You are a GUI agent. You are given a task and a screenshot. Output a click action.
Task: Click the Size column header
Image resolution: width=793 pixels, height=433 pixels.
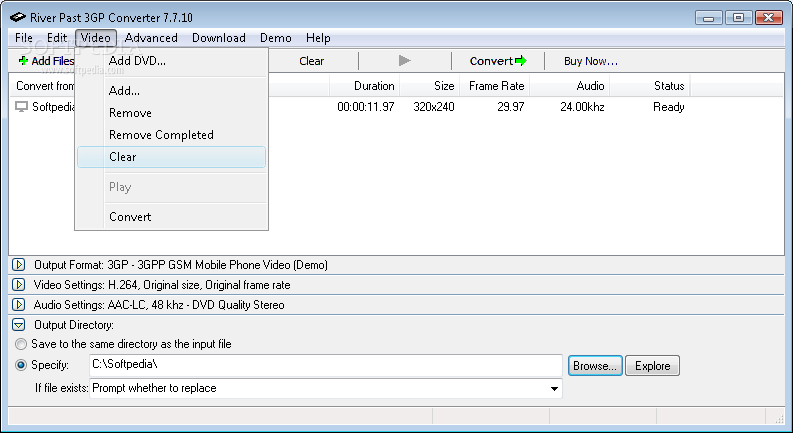(430, 86)
